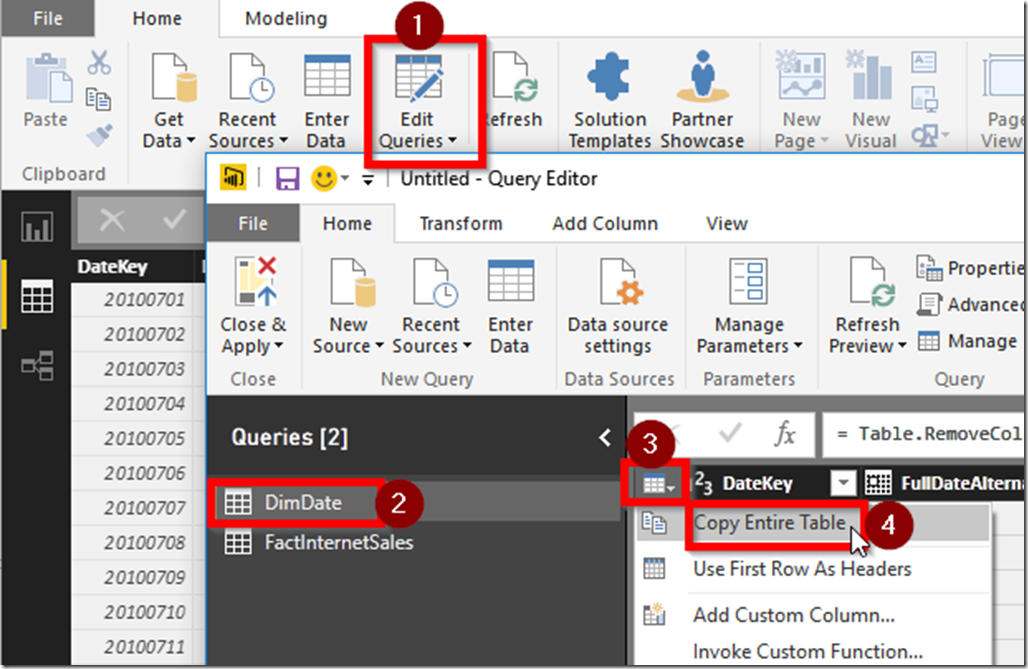Switch to View tab in Query Editor
The image size is (1028, 669).
tap(726, 224)
